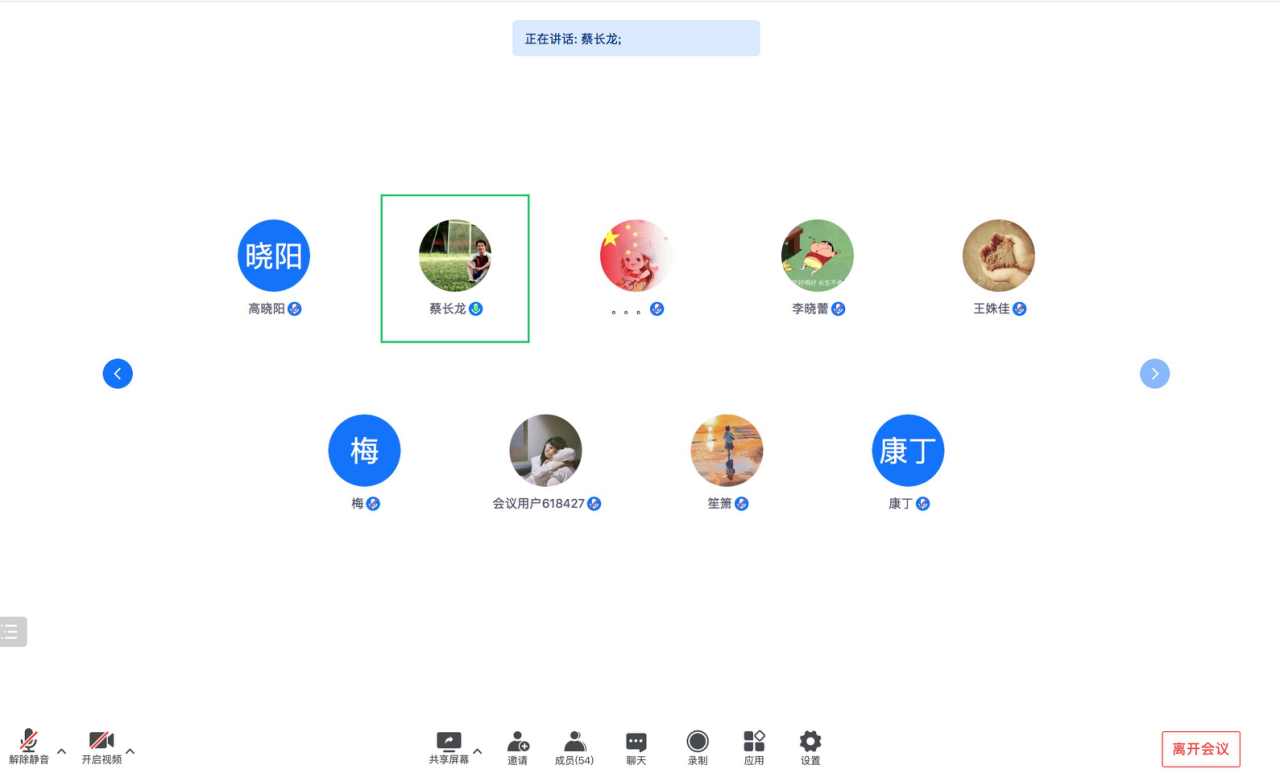Click the Share Screen (共享屏幕) icon
Image resolution: width=1280 pixels, height=773 pixels.
tap(449, 741)
